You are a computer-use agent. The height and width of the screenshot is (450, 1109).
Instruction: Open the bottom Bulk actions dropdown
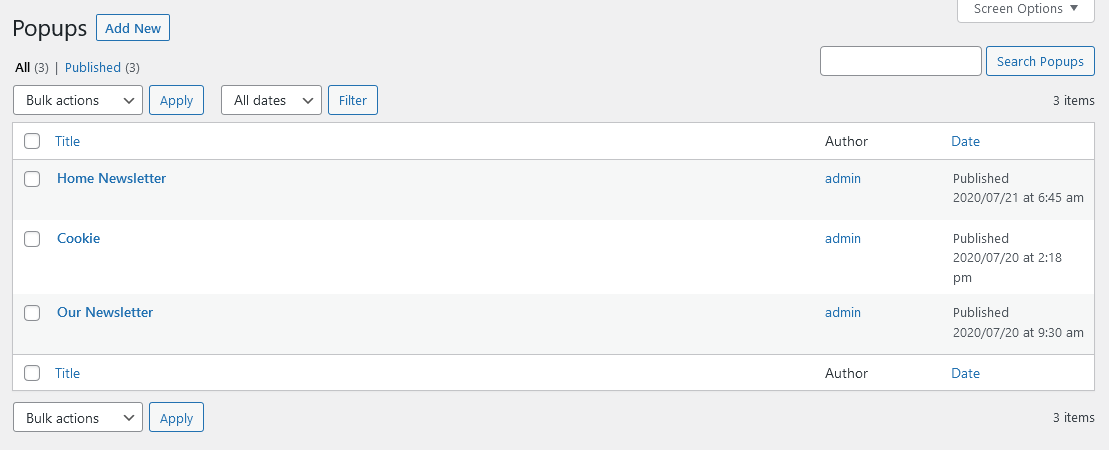tap(78, 417)
